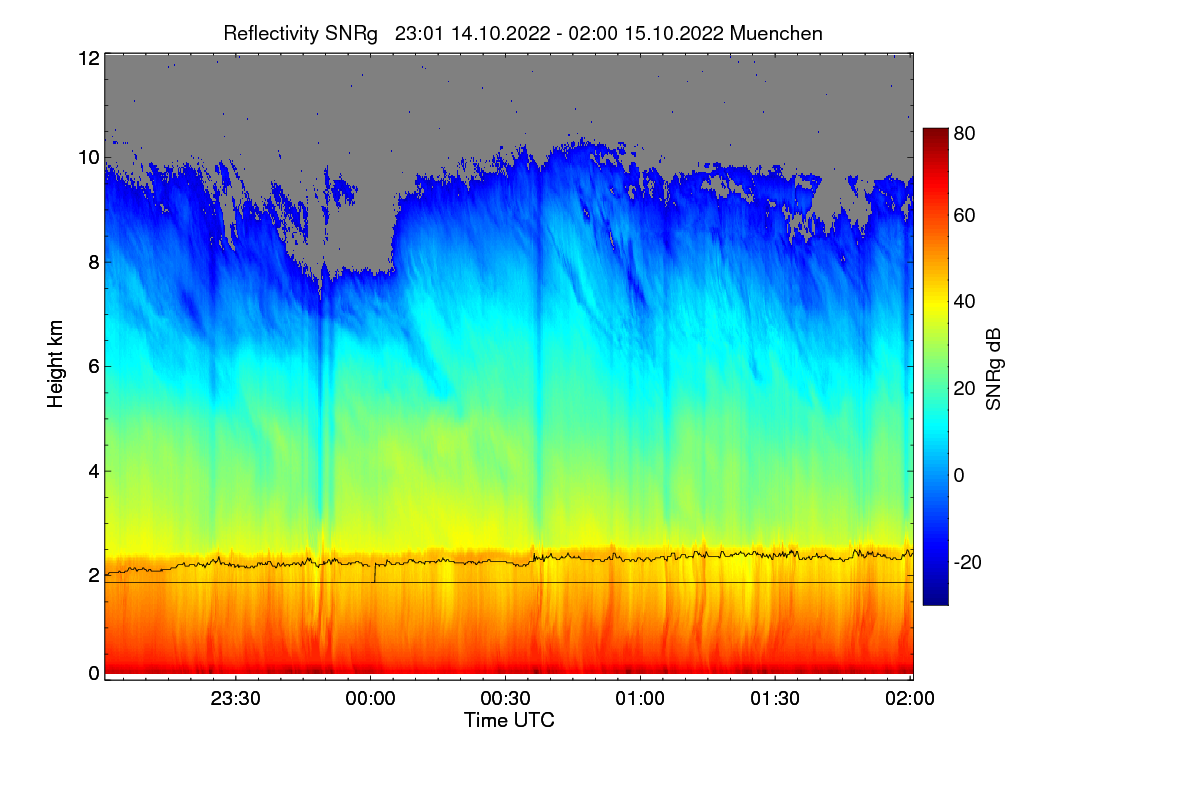Viewport: 1200px width, 800px height.
Task: Click the height tick label 12
Action: (x=88, y=59)
